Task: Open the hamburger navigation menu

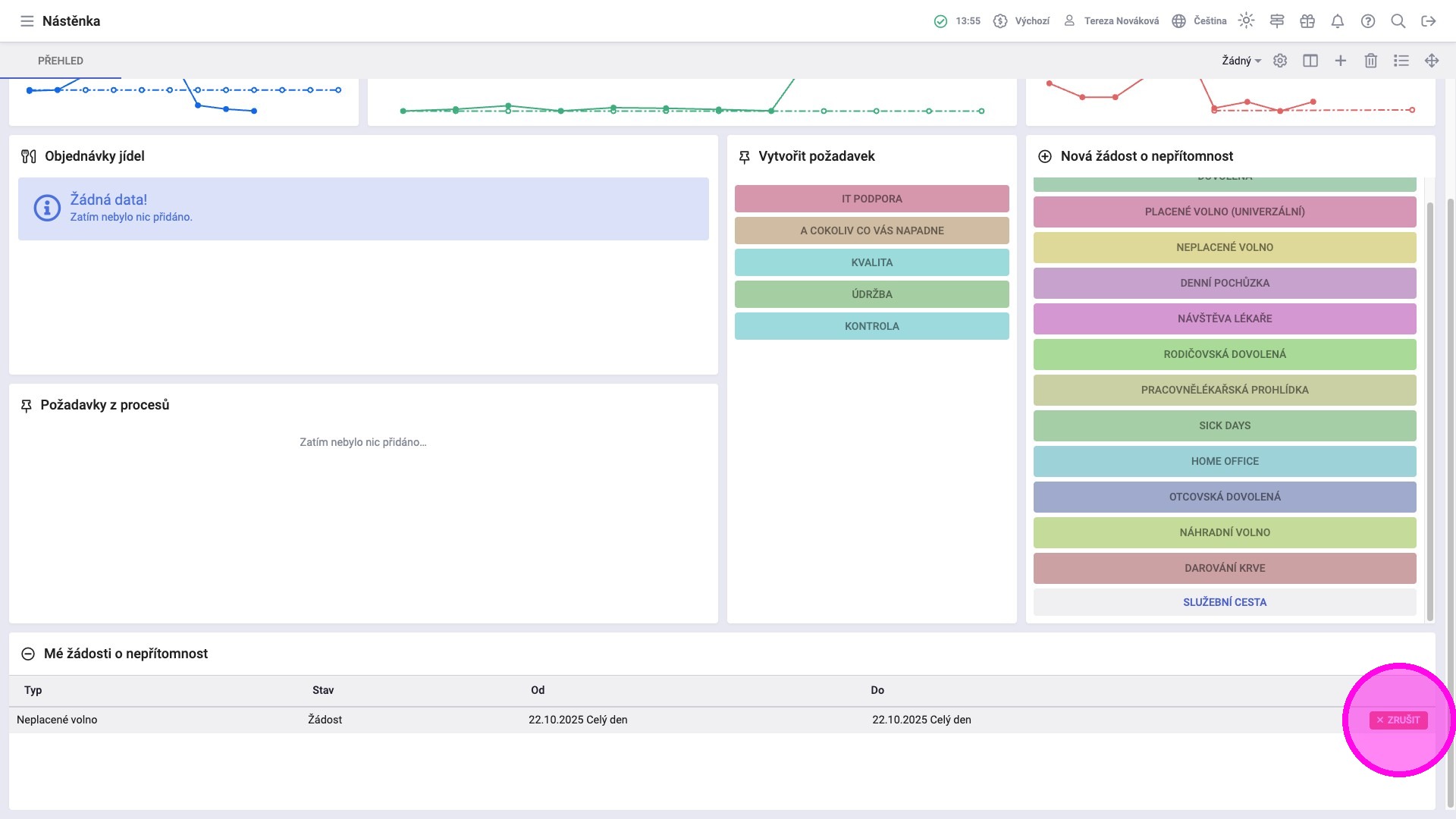Action: pyautogui.click(x=27, y=21)
